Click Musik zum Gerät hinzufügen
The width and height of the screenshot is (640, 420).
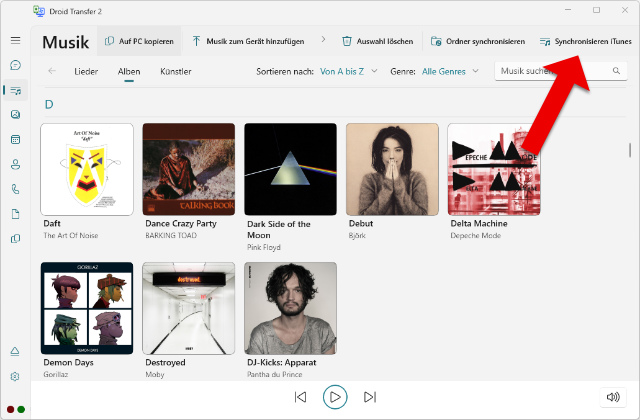[x=248, y=41]
